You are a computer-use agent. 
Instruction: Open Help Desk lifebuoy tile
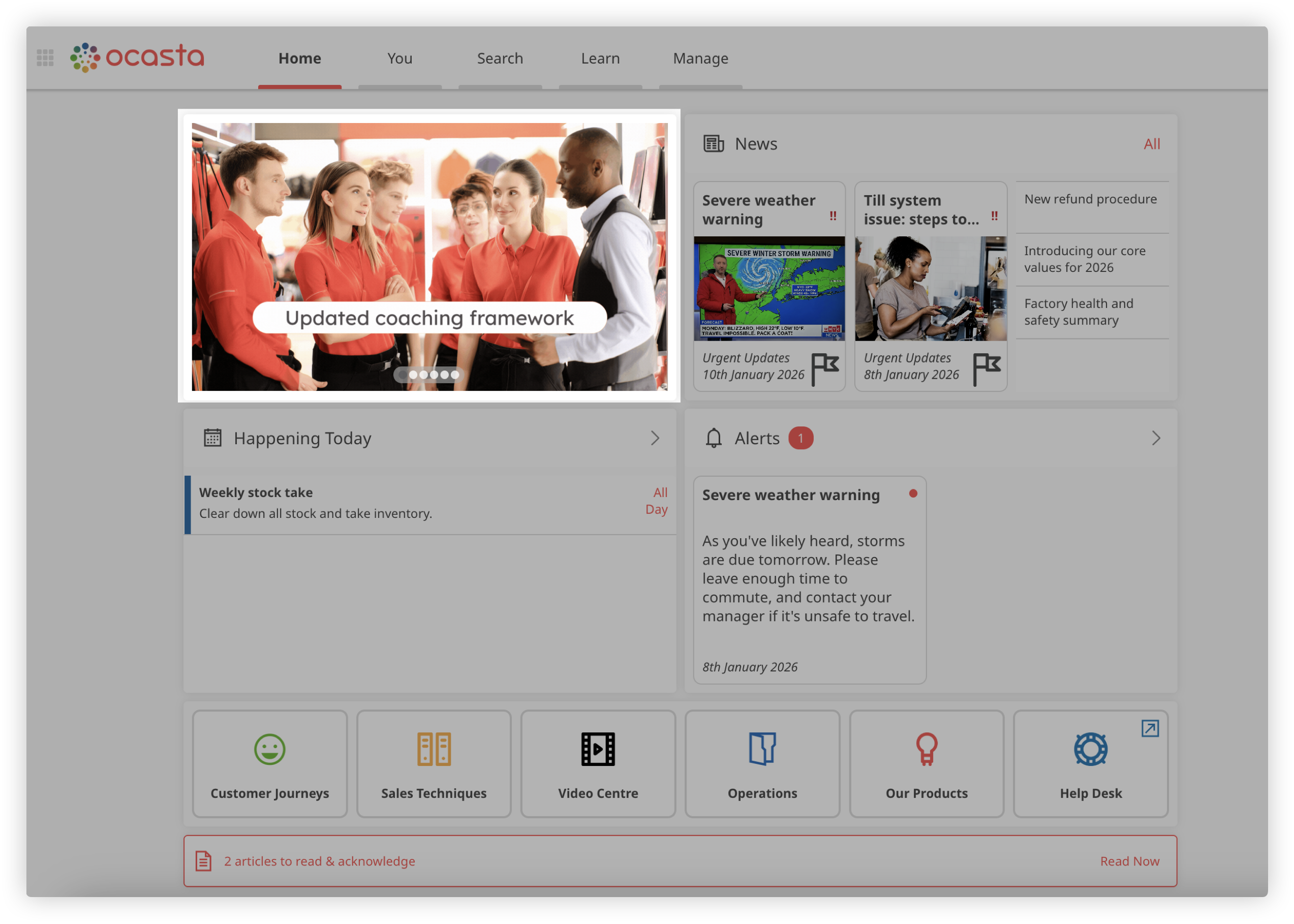[x=1090, y=763]
